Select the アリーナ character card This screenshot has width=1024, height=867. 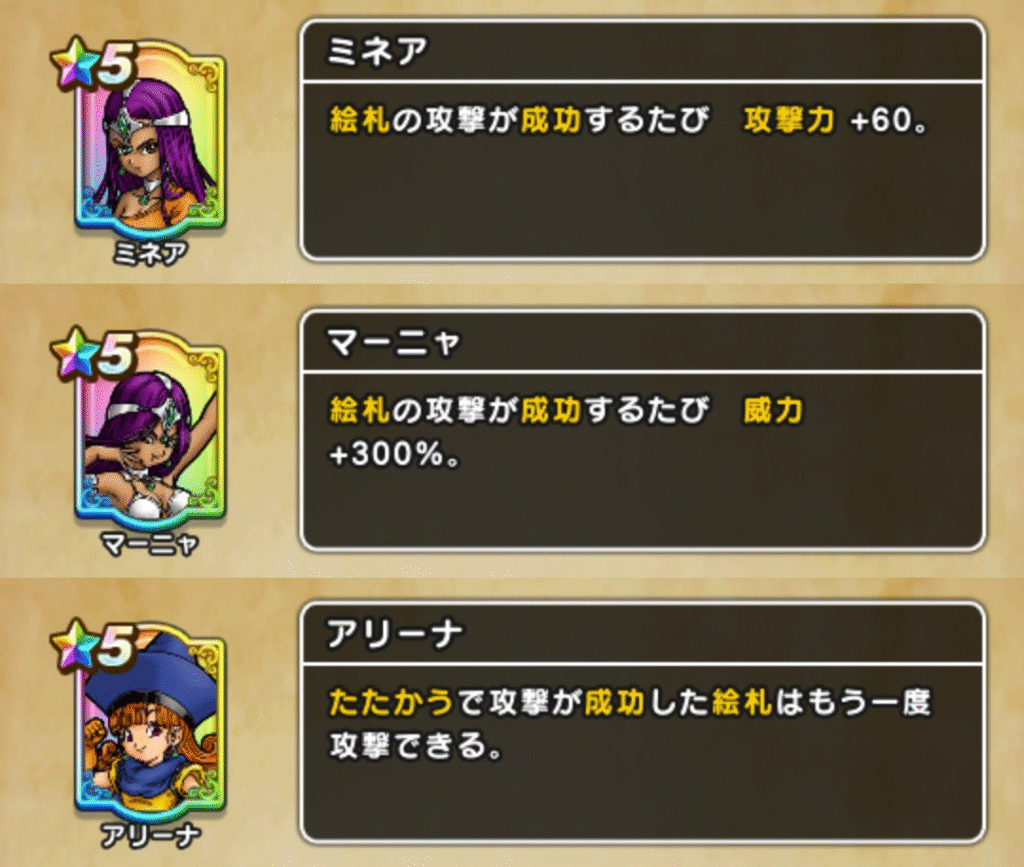pyautogui.click(x=150, y=727)
